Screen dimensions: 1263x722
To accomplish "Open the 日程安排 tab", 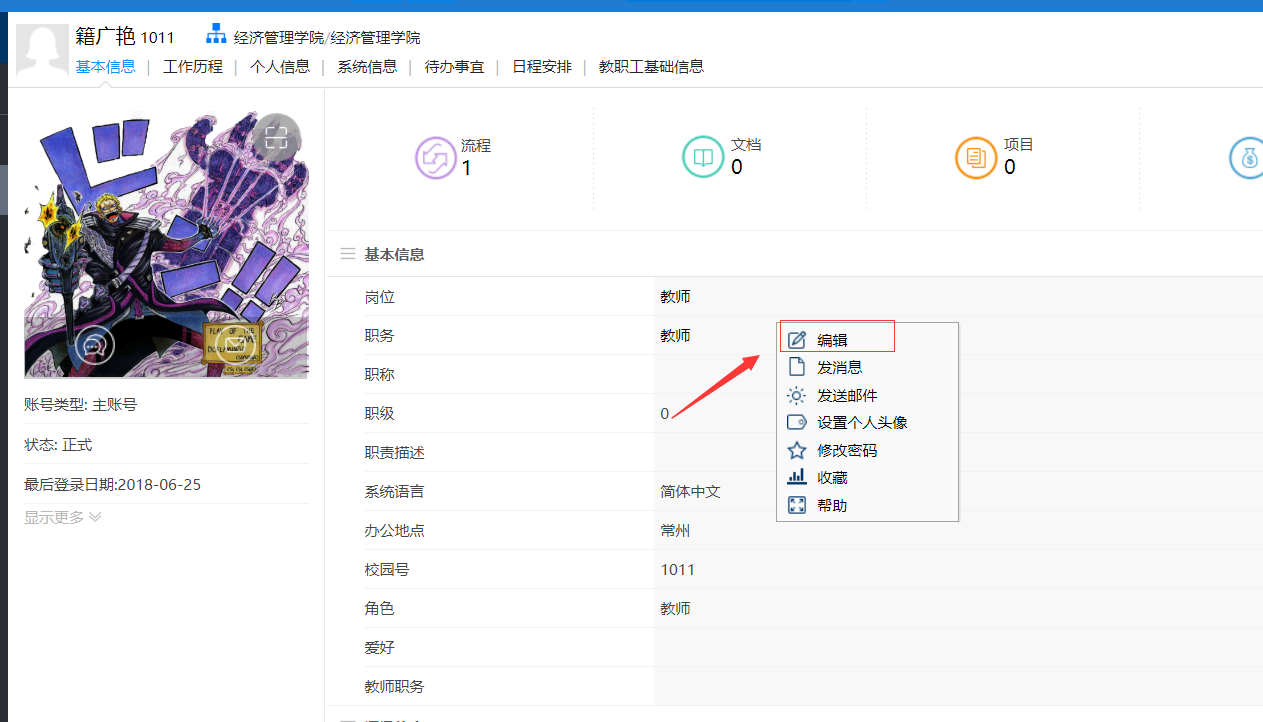I will tap(542, 67).
